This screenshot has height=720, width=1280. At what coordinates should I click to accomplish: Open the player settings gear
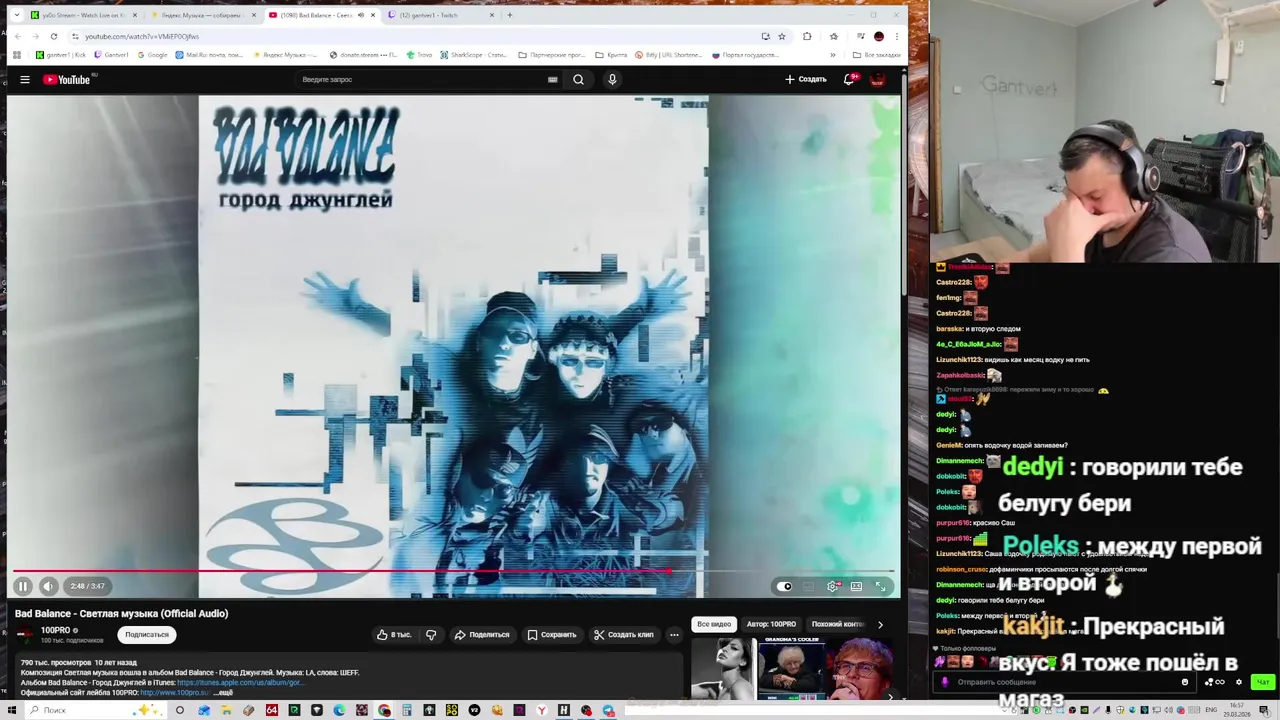pyautogui.click(x=833, y=586)
